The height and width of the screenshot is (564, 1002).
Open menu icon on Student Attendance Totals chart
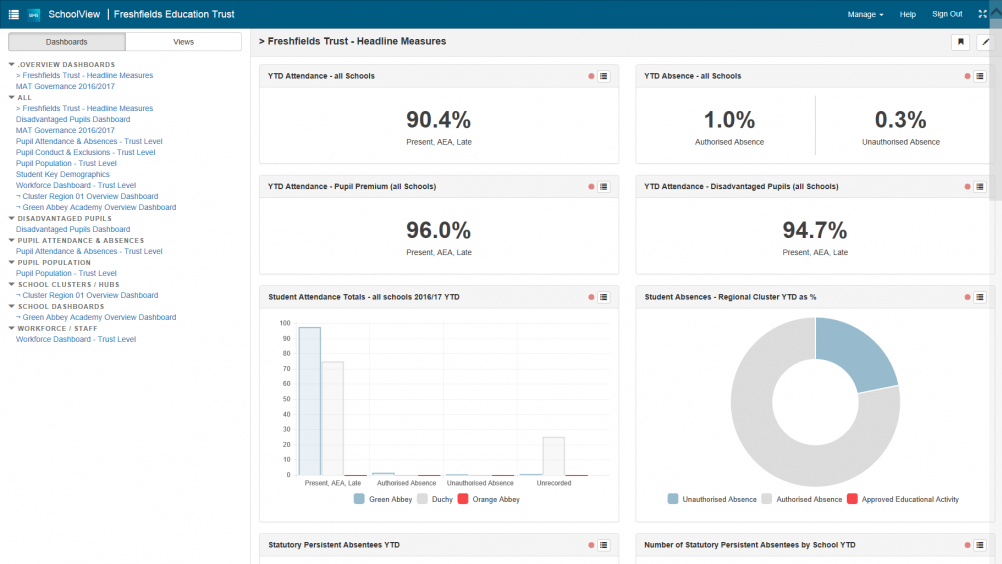pyautogui.click(x=603, y=297)
